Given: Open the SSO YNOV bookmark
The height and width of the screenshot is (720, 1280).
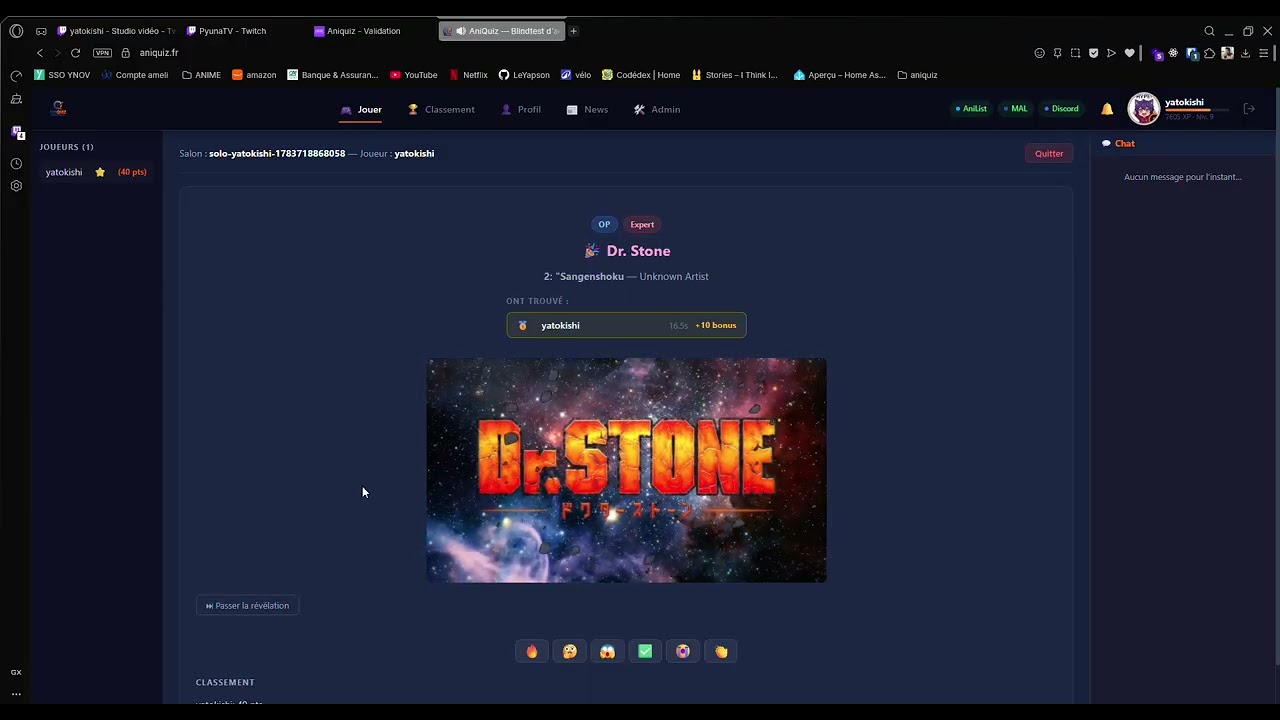Looking at the screenshot, I should 62,75.
